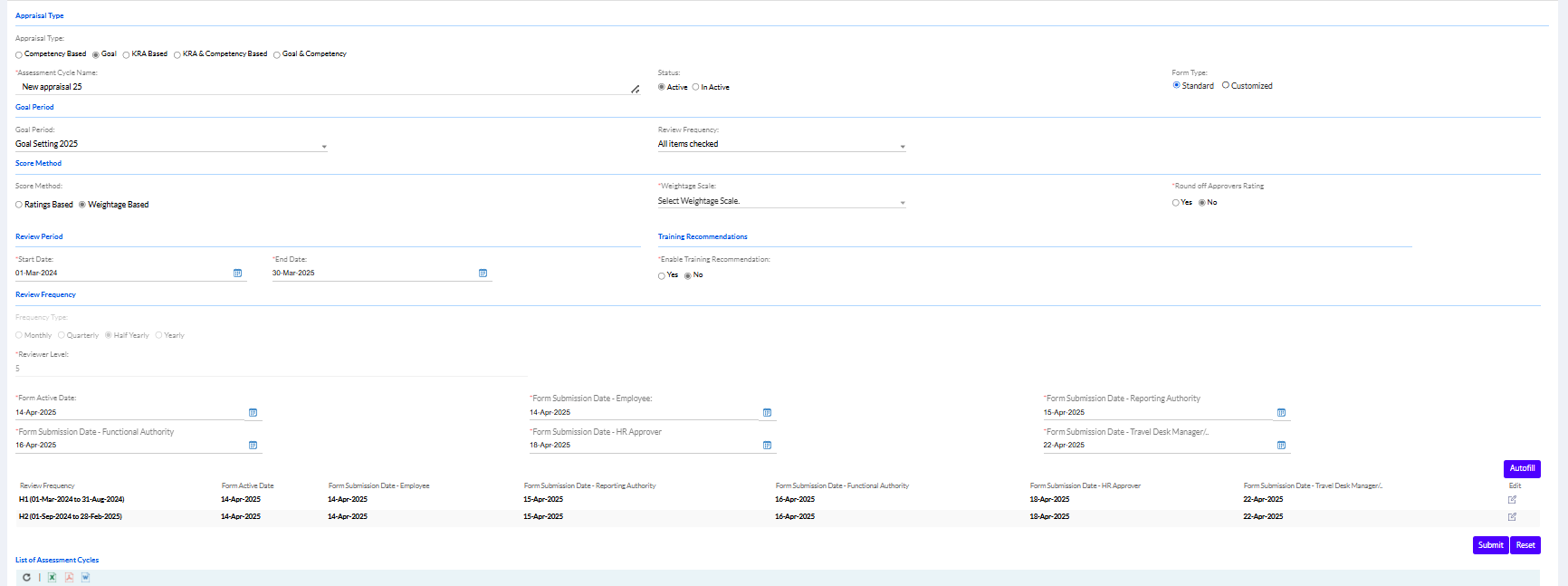
Task: Open the Review Frequency dropdown
Action: click(x=902, y=146)
